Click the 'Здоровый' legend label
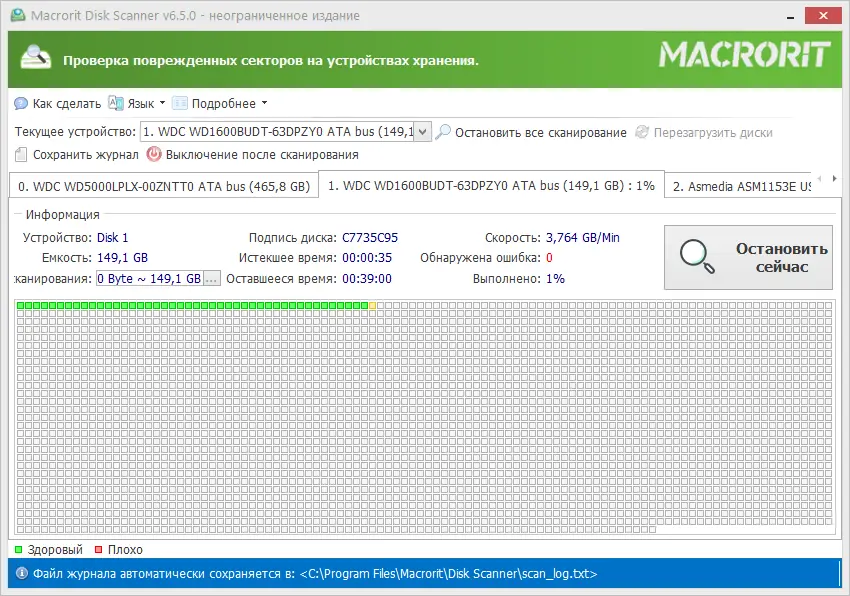 tap(55, 550)
